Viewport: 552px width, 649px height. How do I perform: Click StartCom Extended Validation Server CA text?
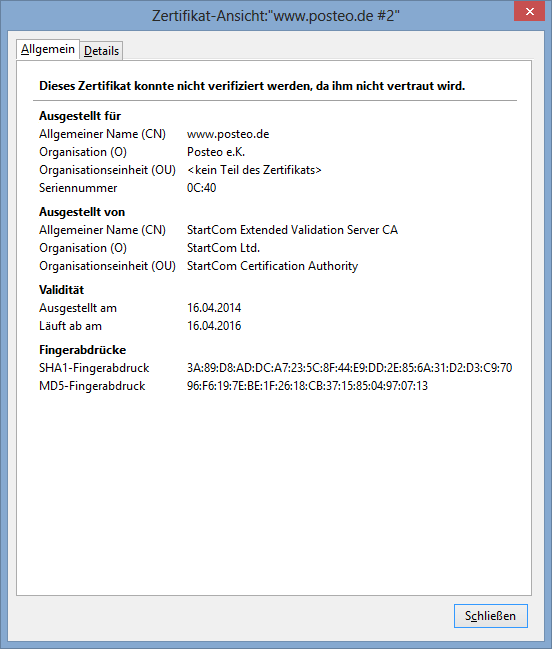[293, 230]
